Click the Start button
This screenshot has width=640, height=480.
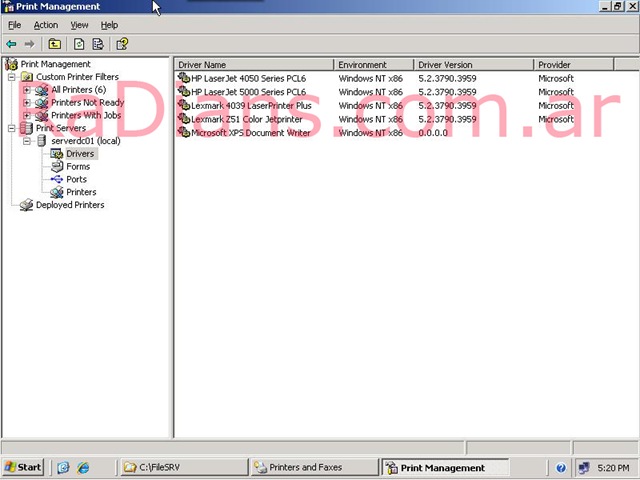point(23,467)
